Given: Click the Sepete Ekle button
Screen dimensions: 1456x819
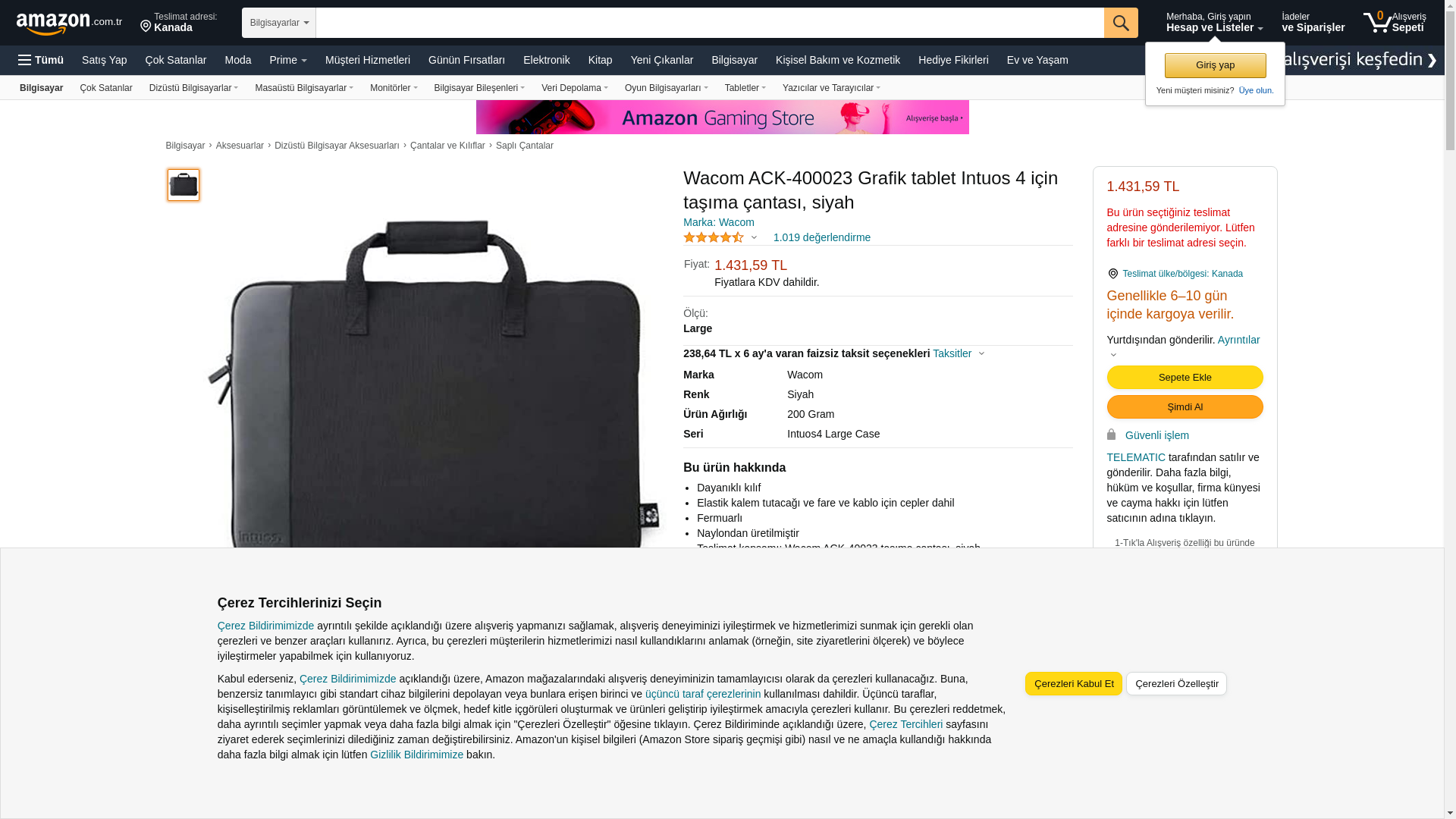Looking at the screenshot, I should pos(1185,378).
